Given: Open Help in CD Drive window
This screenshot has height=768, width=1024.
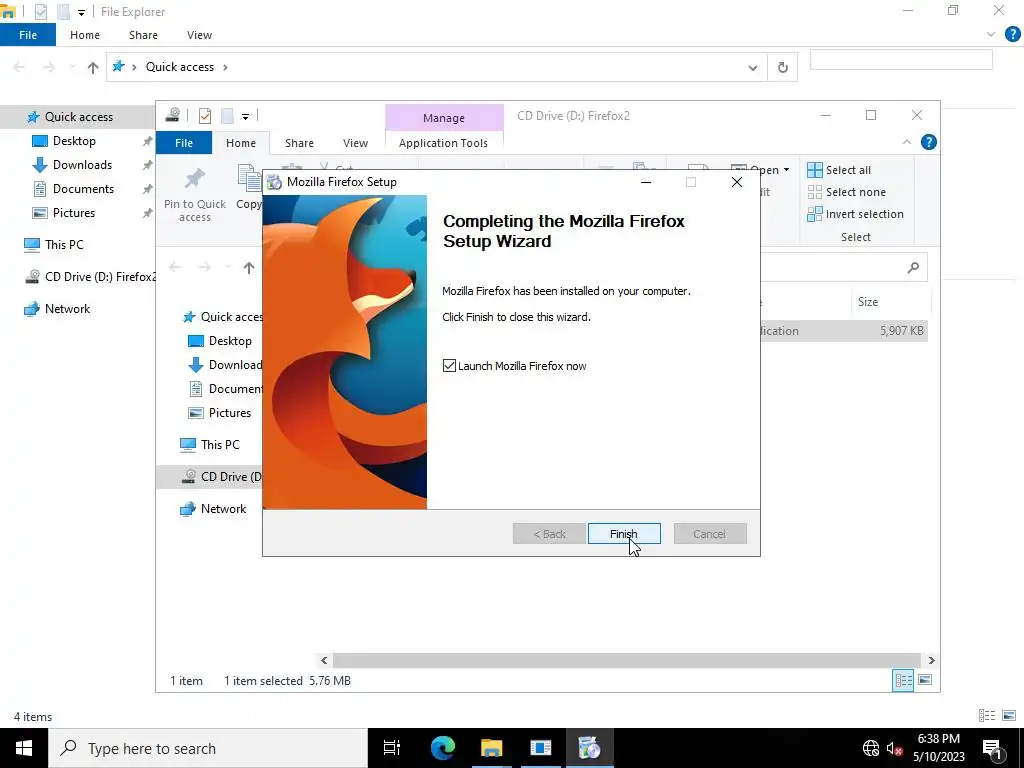Looking at the screenshot, I should coord(929,142).
